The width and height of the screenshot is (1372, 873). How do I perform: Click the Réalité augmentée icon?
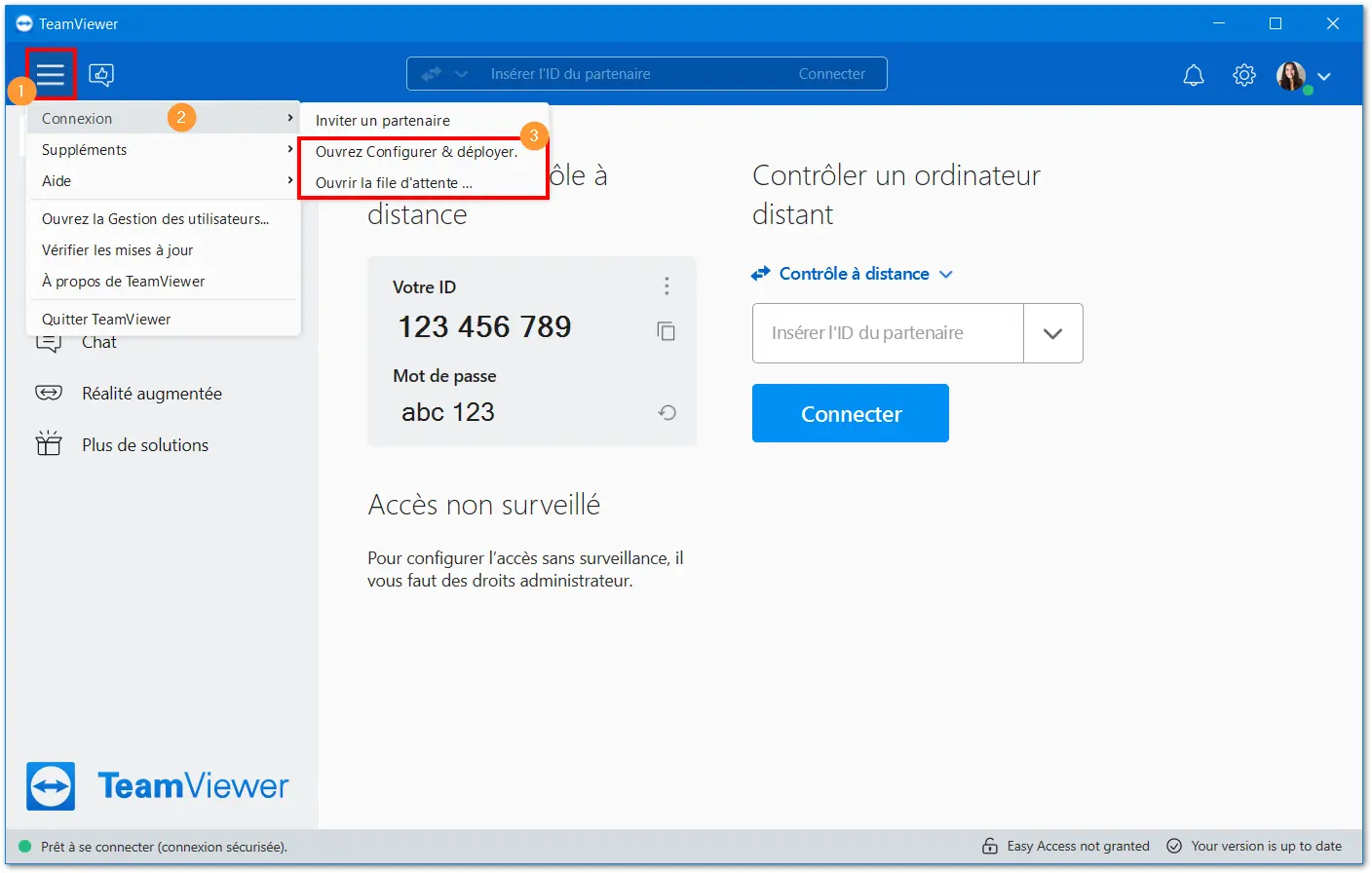49,393
